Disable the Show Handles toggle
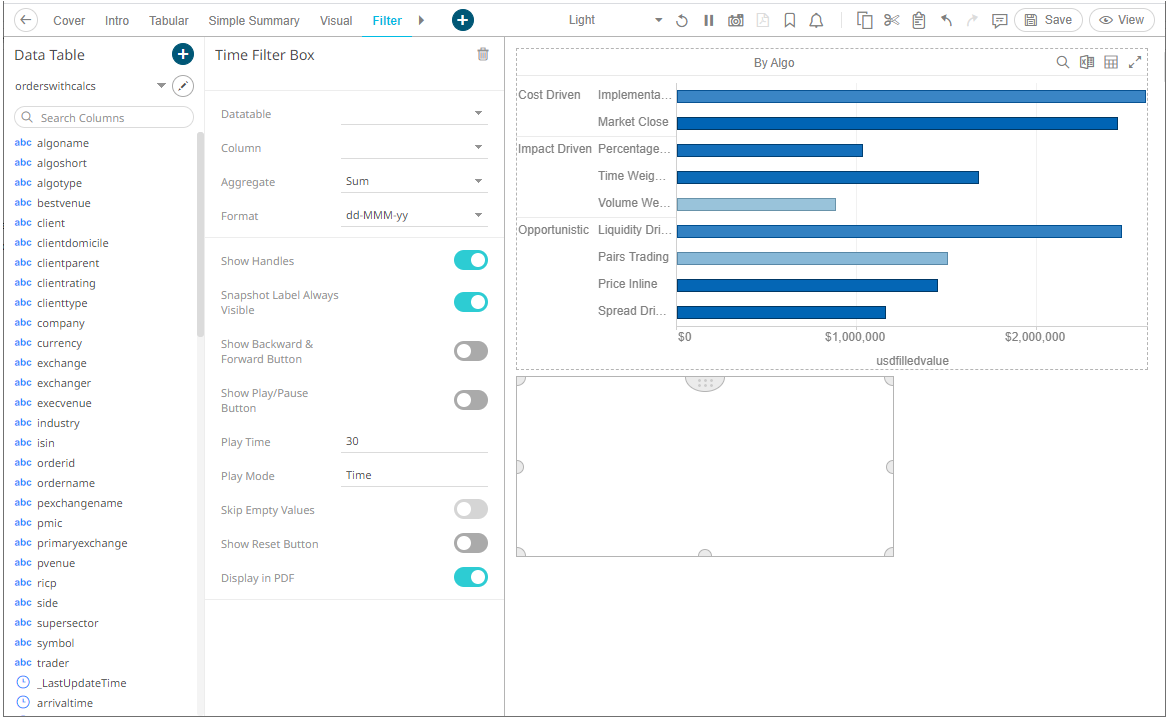Screen dimensions: 1169x720 point(470,261)
